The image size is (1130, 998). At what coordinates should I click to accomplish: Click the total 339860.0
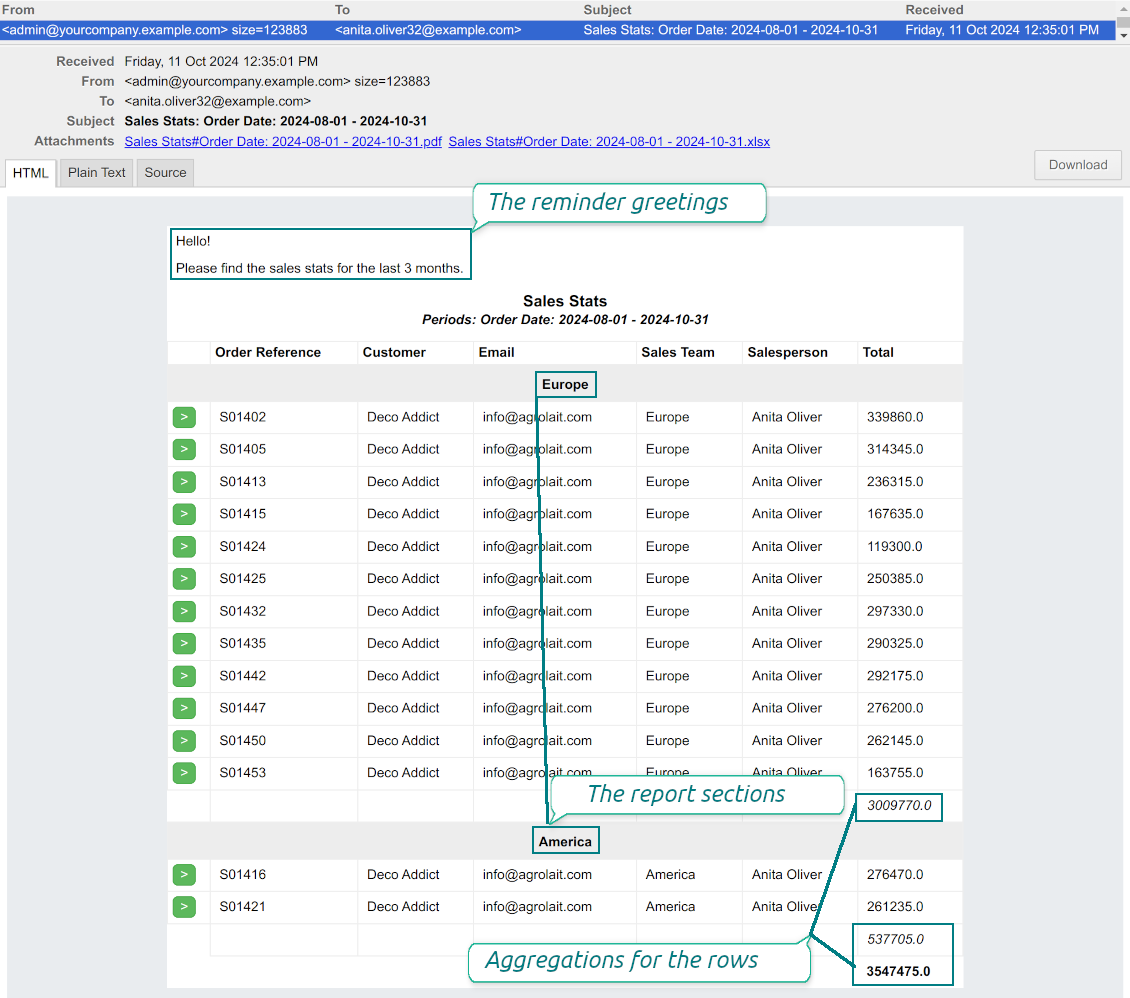[x=895, y=417]
